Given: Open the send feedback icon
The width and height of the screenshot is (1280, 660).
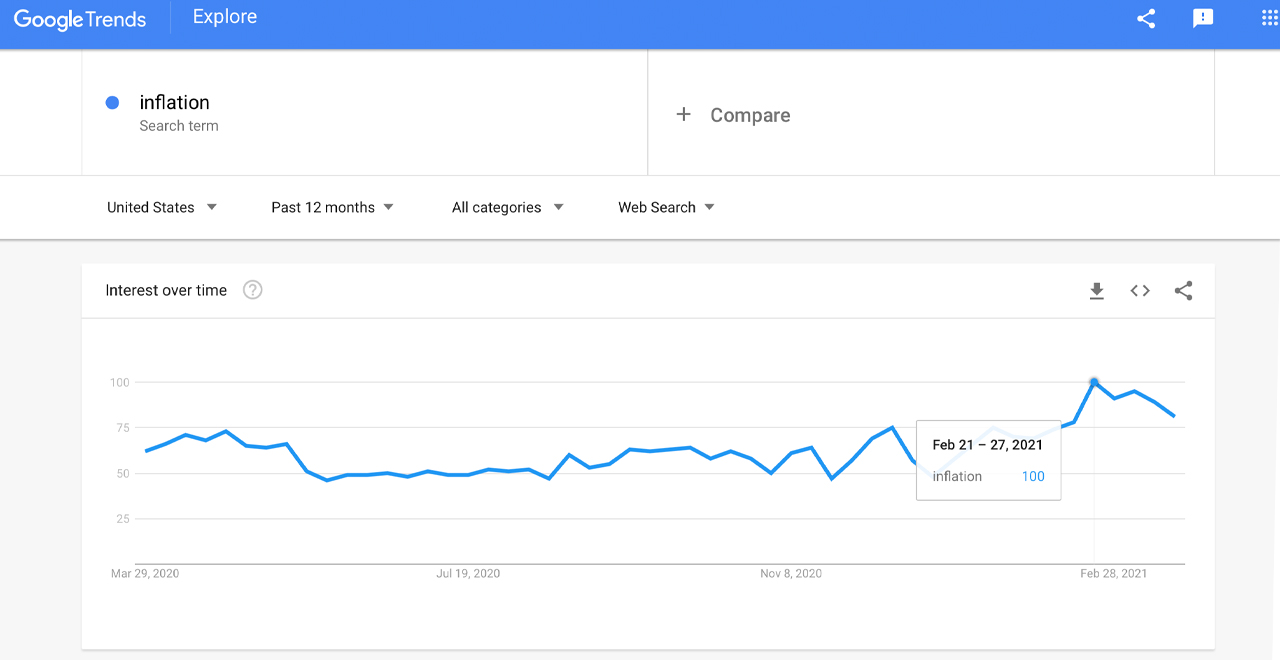Looking at the screenshot, I should (1203, 18).
